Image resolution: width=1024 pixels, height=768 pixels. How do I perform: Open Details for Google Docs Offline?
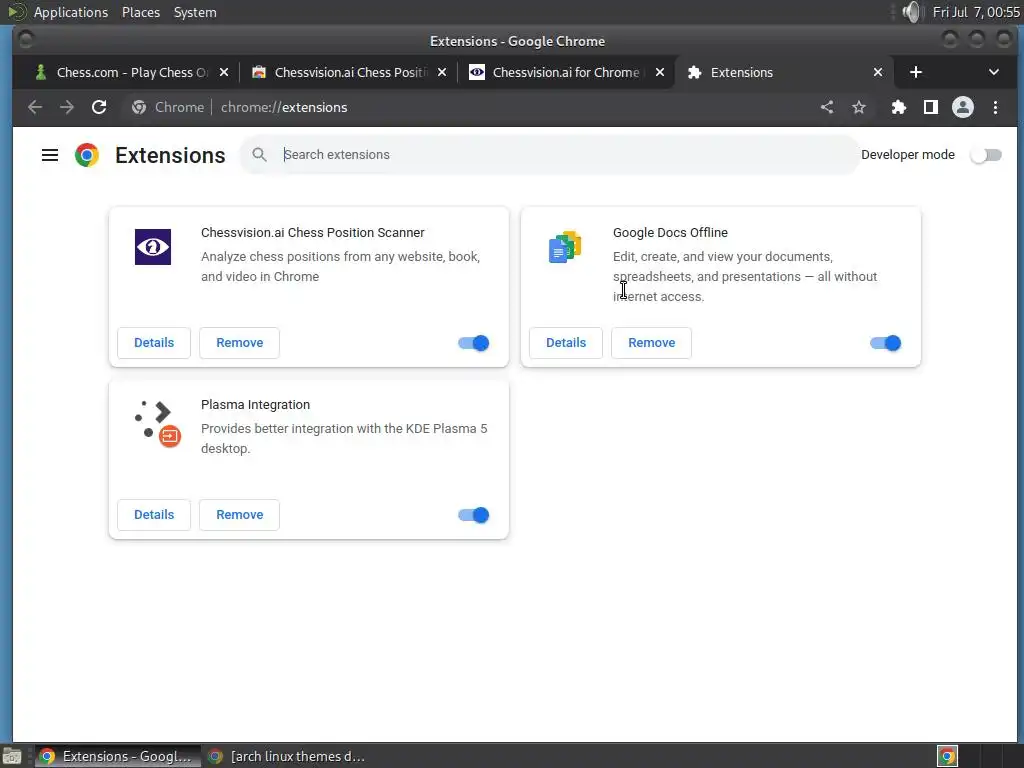click(x=566, y=343)
